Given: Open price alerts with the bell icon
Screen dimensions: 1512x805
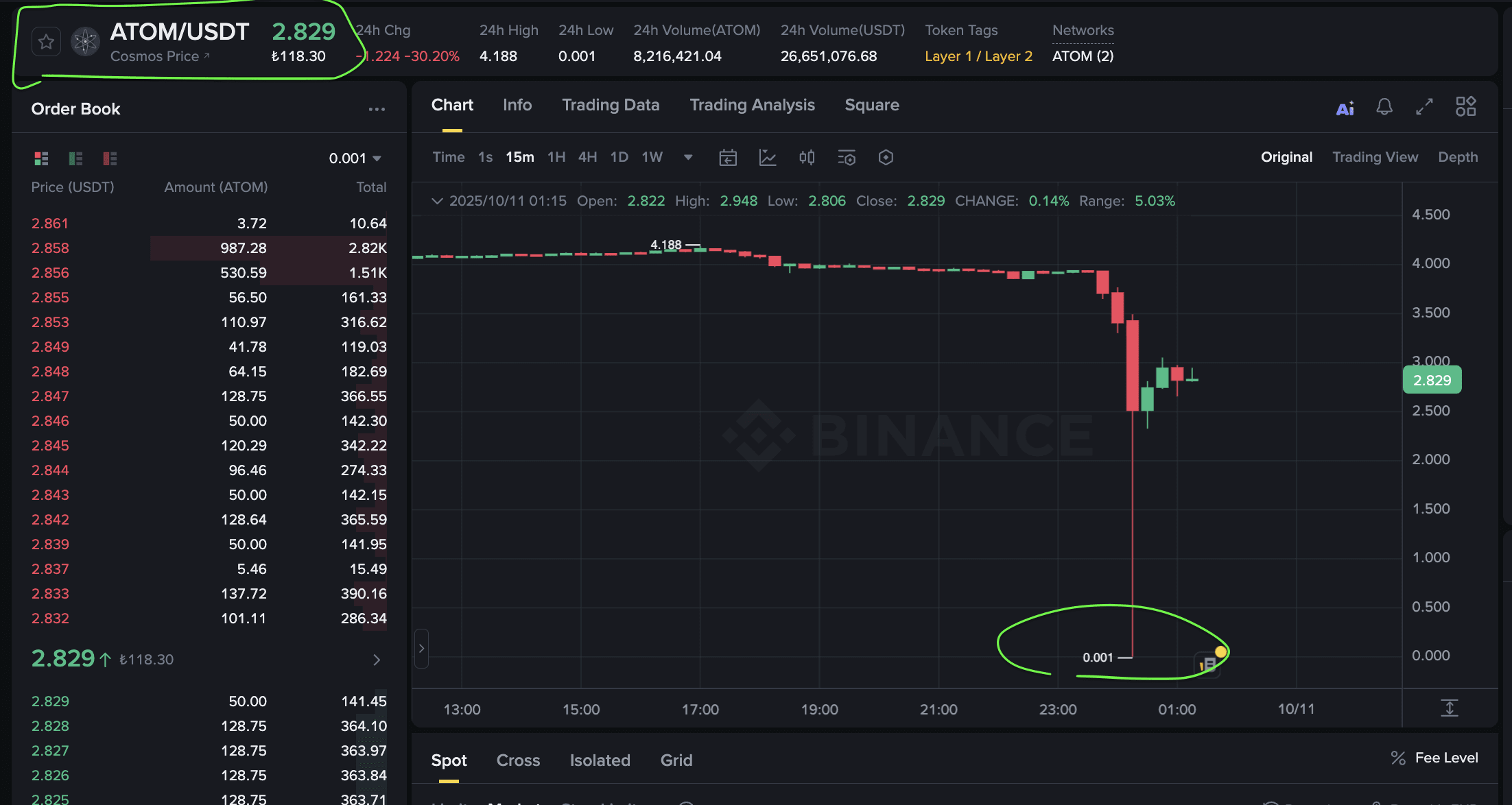Looking at the screenshot, I should [x=1384, y=107].
